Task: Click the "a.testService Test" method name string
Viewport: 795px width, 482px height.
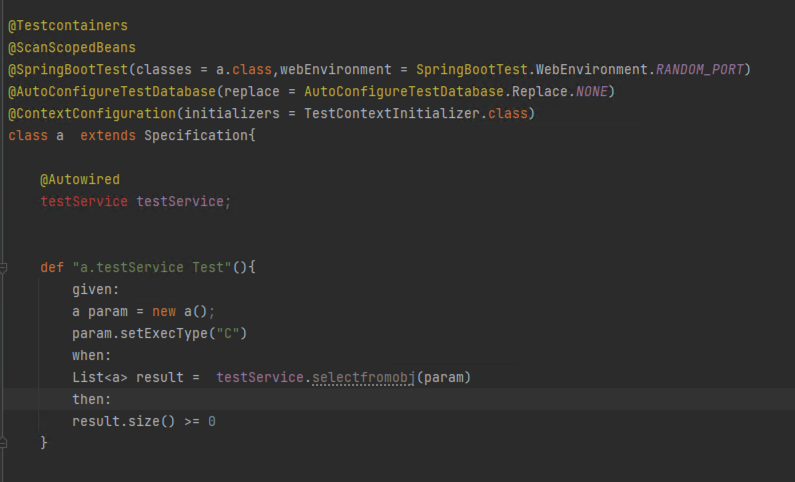Action: pos(152,268)
